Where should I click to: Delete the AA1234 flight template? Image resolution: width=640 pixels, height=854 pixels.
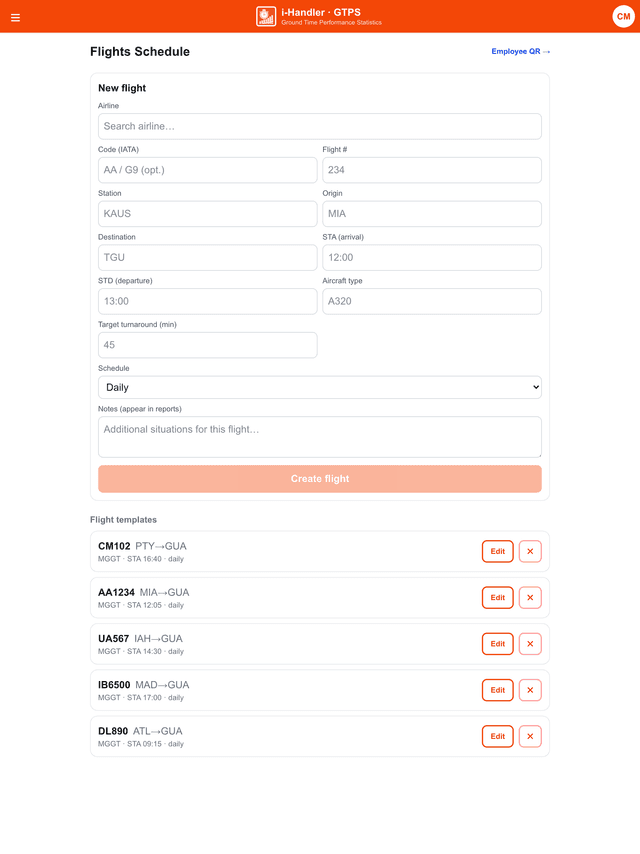(530, 597)
